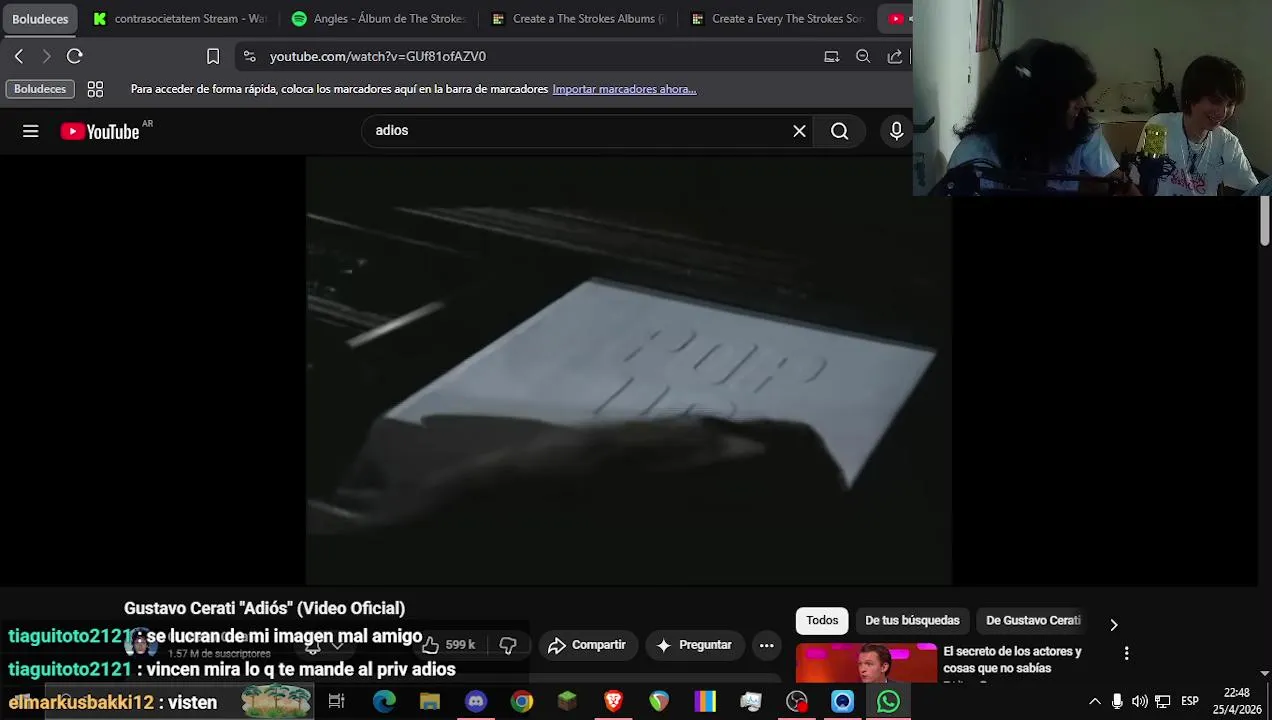Select the youtube.com address bar URL
Viewport: 1272px width, 720px height.
point(378,56)
